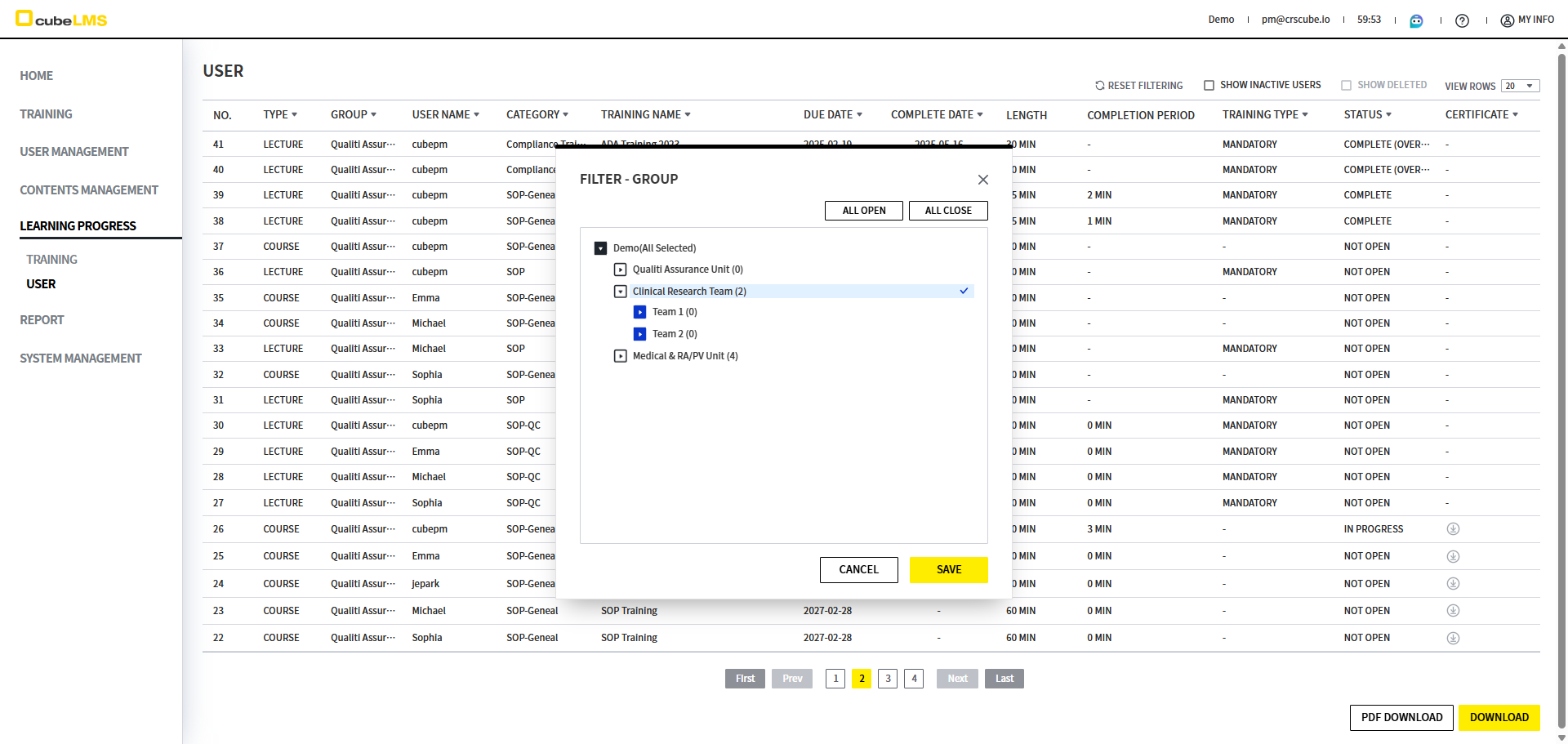Click the ALL OPEN button
The height and width of the screenshot is (744, 1568).
click(863, 211)
